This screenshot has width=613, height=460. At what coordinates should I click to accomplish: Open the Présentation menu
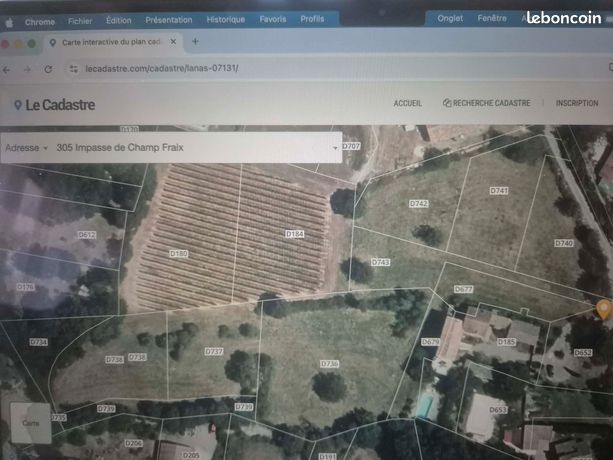pos(168,20)
